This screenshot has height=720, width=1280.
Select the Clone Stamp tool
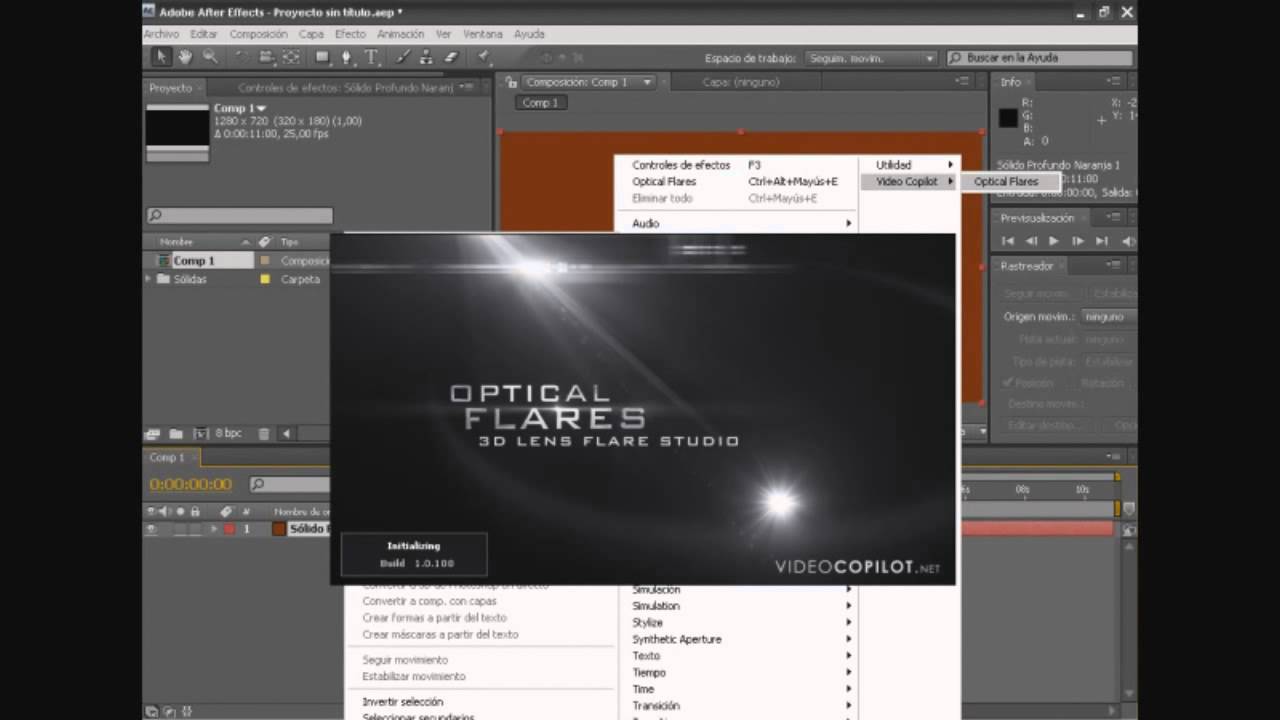pyautogui.click(x=427, y=58)
